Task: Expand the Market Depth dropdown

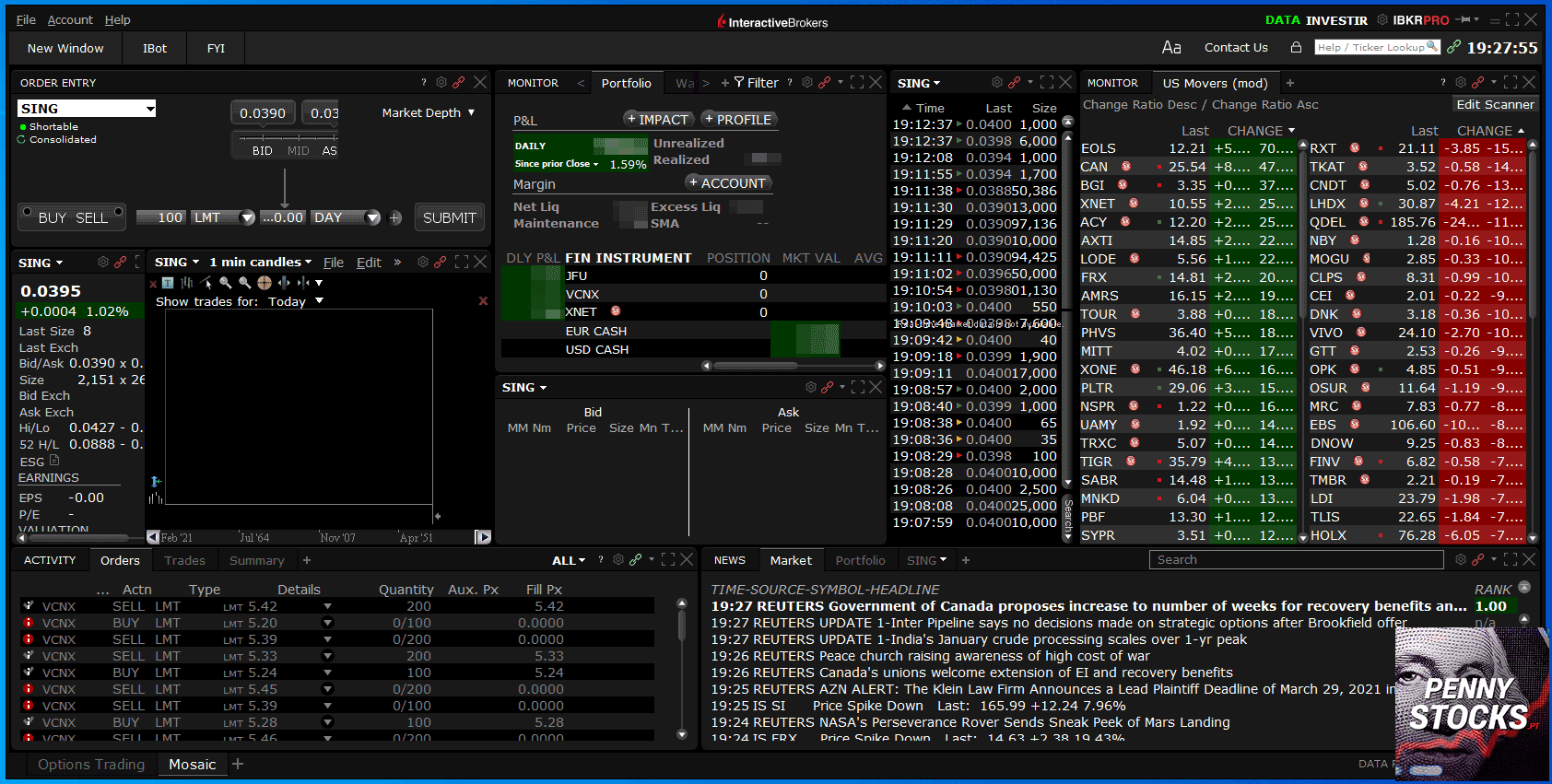Action: 471,112
